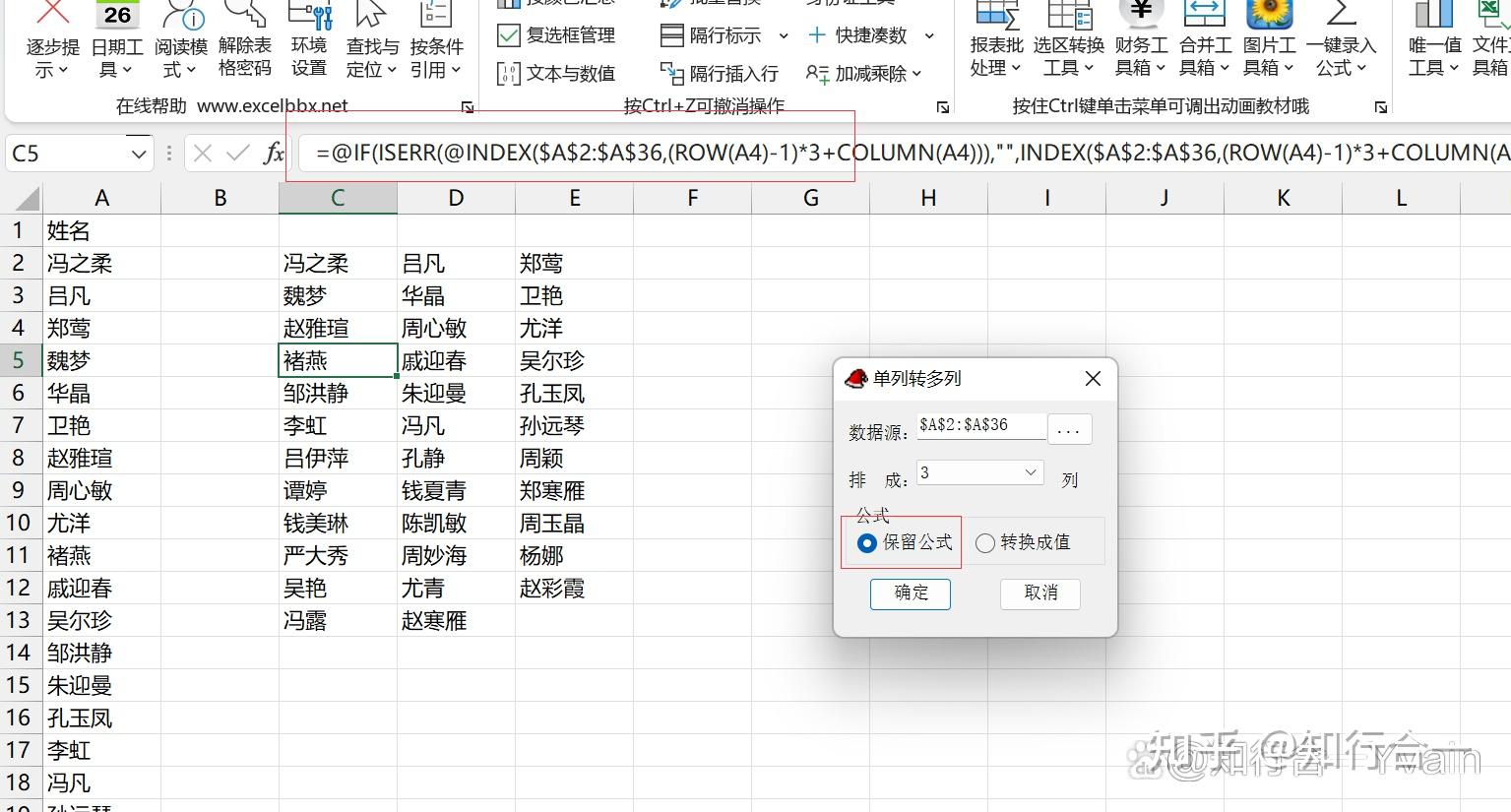1511x812 pixels.
Task: Click cell A16 containing 孔玉凤
Action: click(101, 718)
